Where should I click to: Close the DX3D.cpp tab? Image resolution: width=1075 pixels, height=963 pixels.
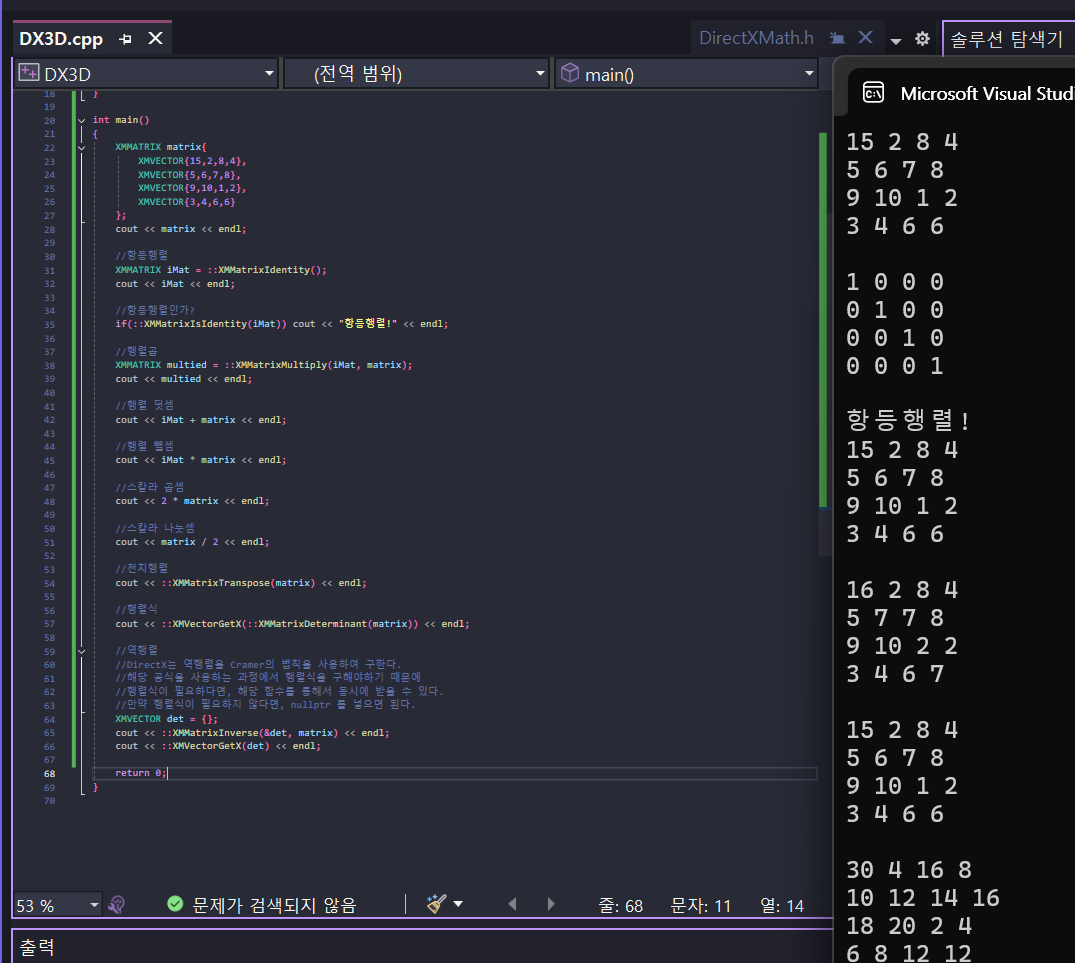[156, 38]
